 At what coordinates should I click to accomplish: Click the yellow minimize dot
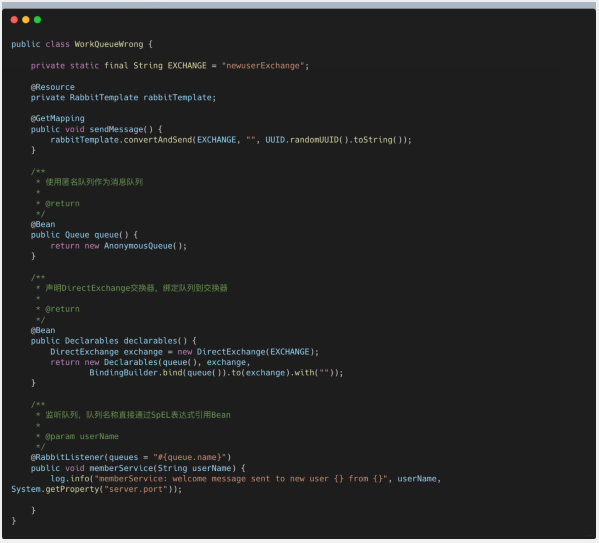(x=26, y=20)
